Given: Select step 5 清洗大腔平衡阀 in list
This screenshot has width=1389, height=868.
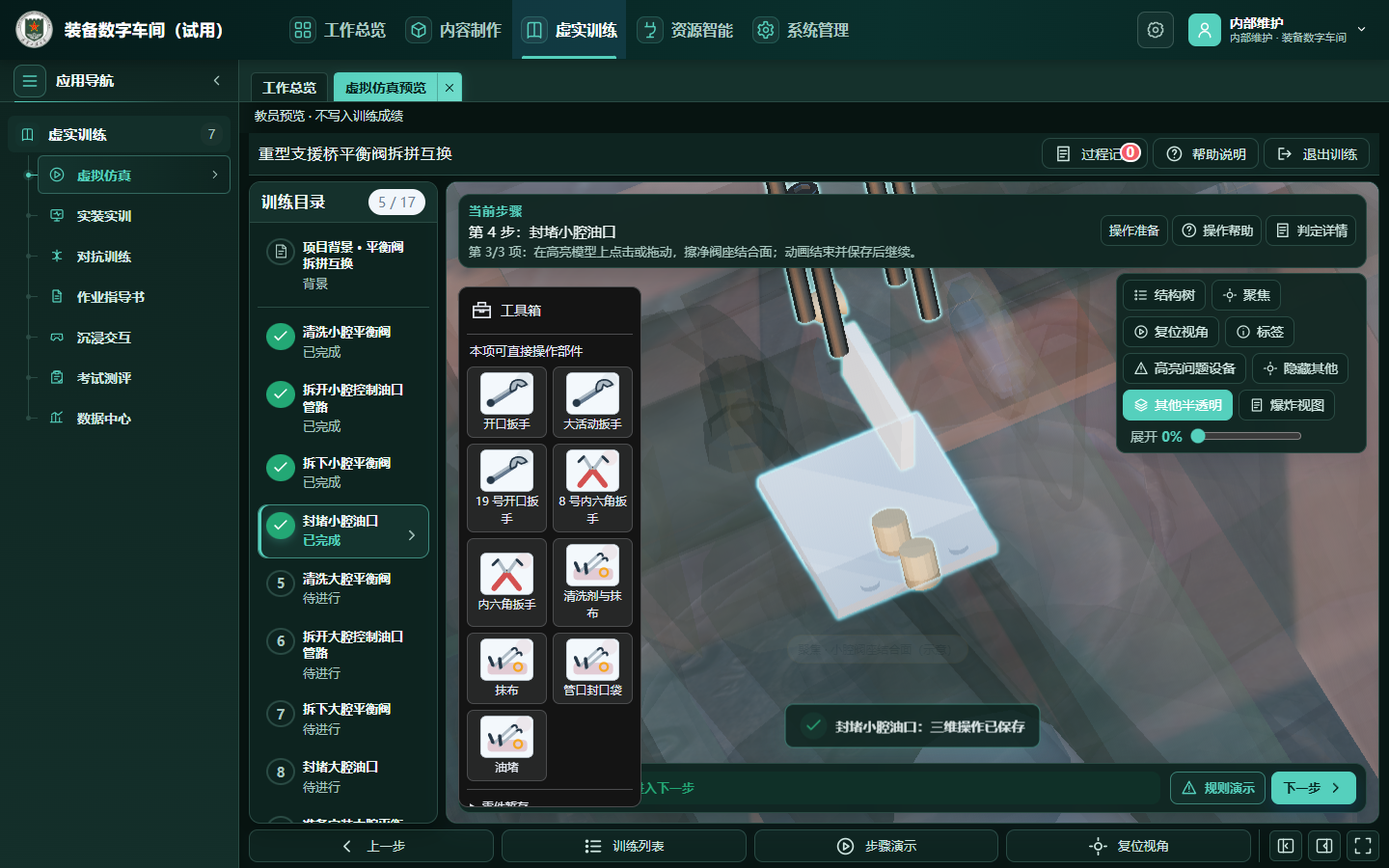Looking at the screenshot, I should 343,587.
